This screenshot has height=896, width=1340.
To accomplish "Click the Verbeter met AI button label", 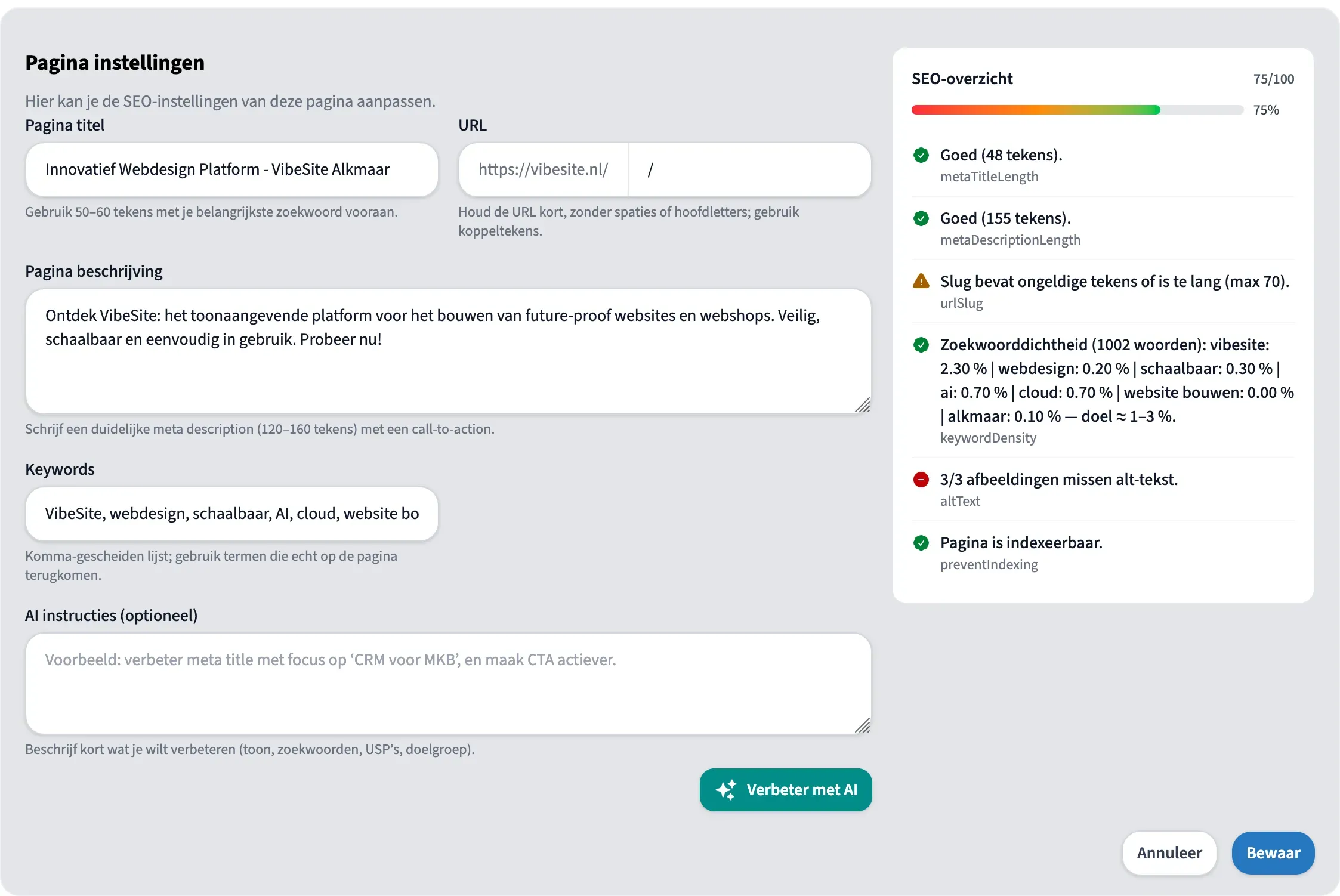I will (801, 790).
